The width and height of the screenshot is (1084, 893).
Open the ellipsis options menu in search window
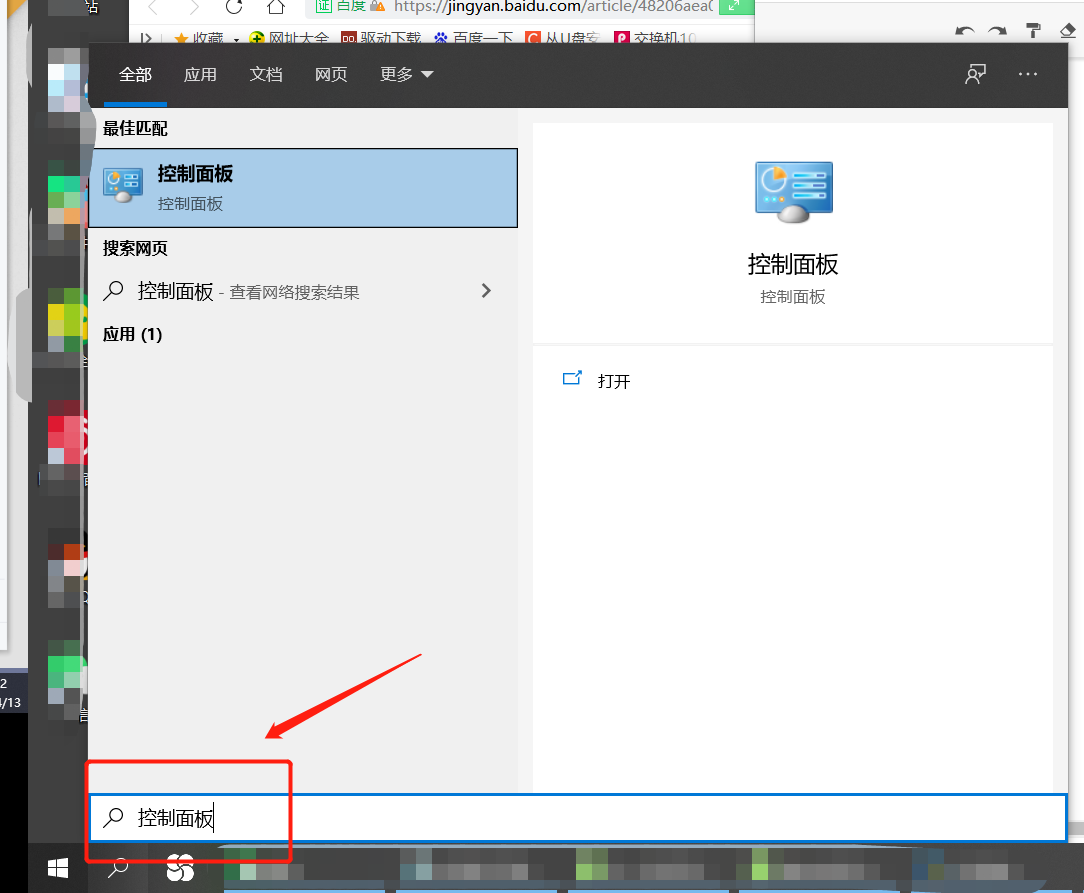pos(1027,73)
